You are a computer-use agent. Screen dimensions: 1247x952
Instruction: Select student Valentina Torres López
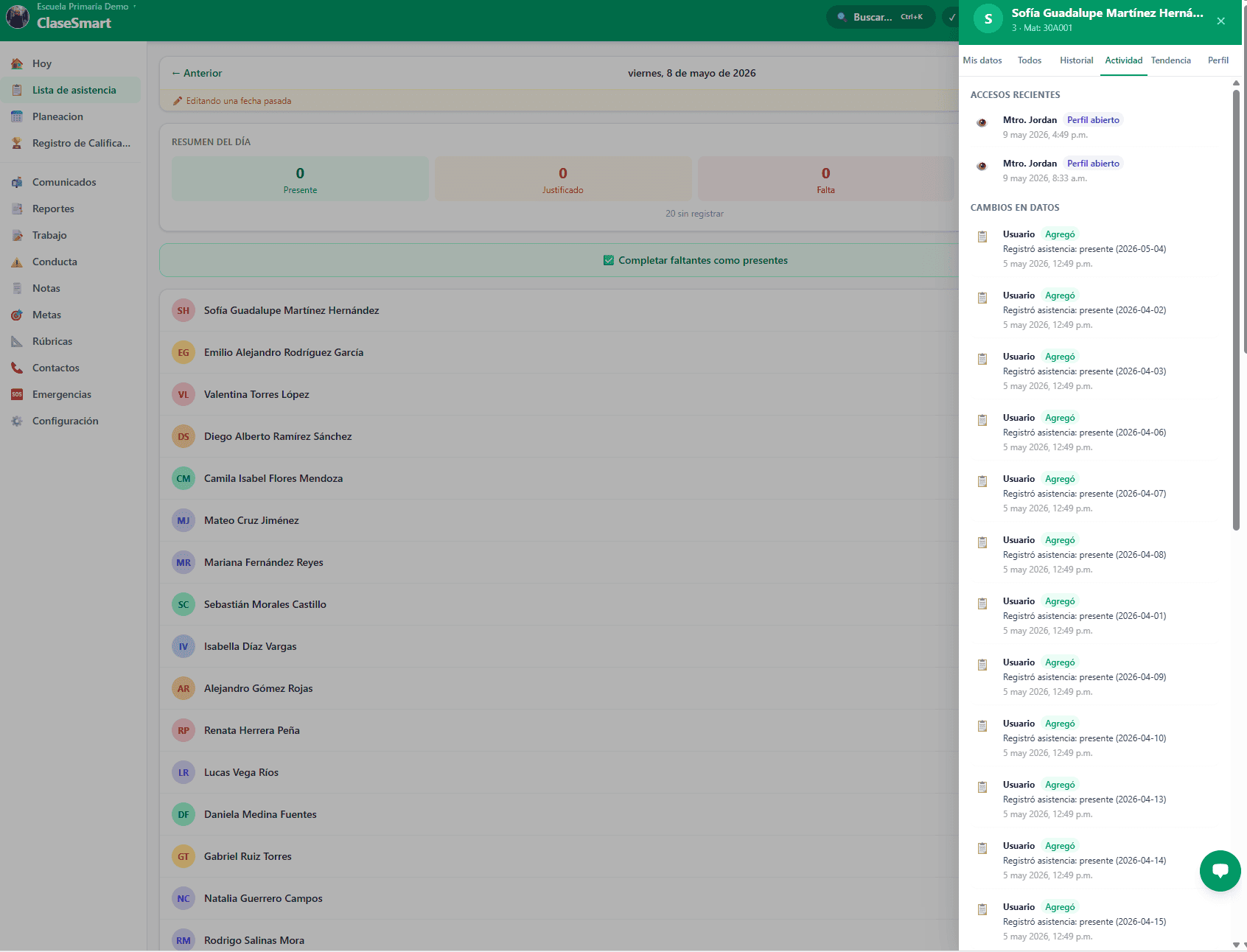tap(559, 394)
